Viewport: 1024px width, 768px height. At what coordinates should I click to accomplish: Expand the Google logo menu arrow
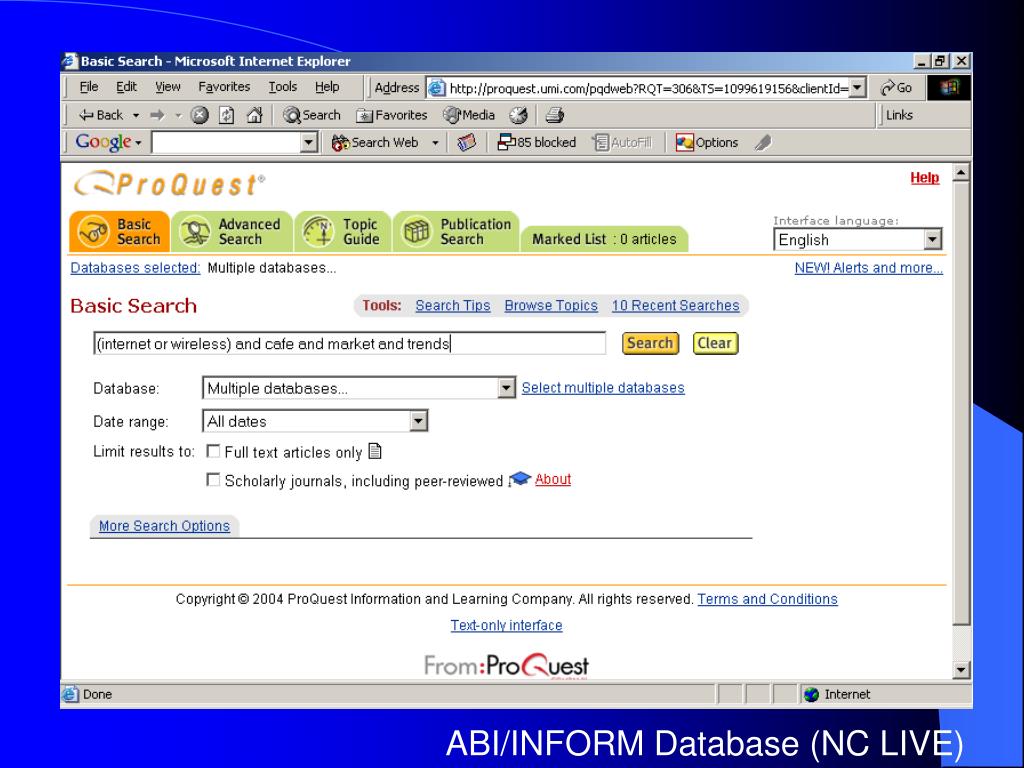138,143
